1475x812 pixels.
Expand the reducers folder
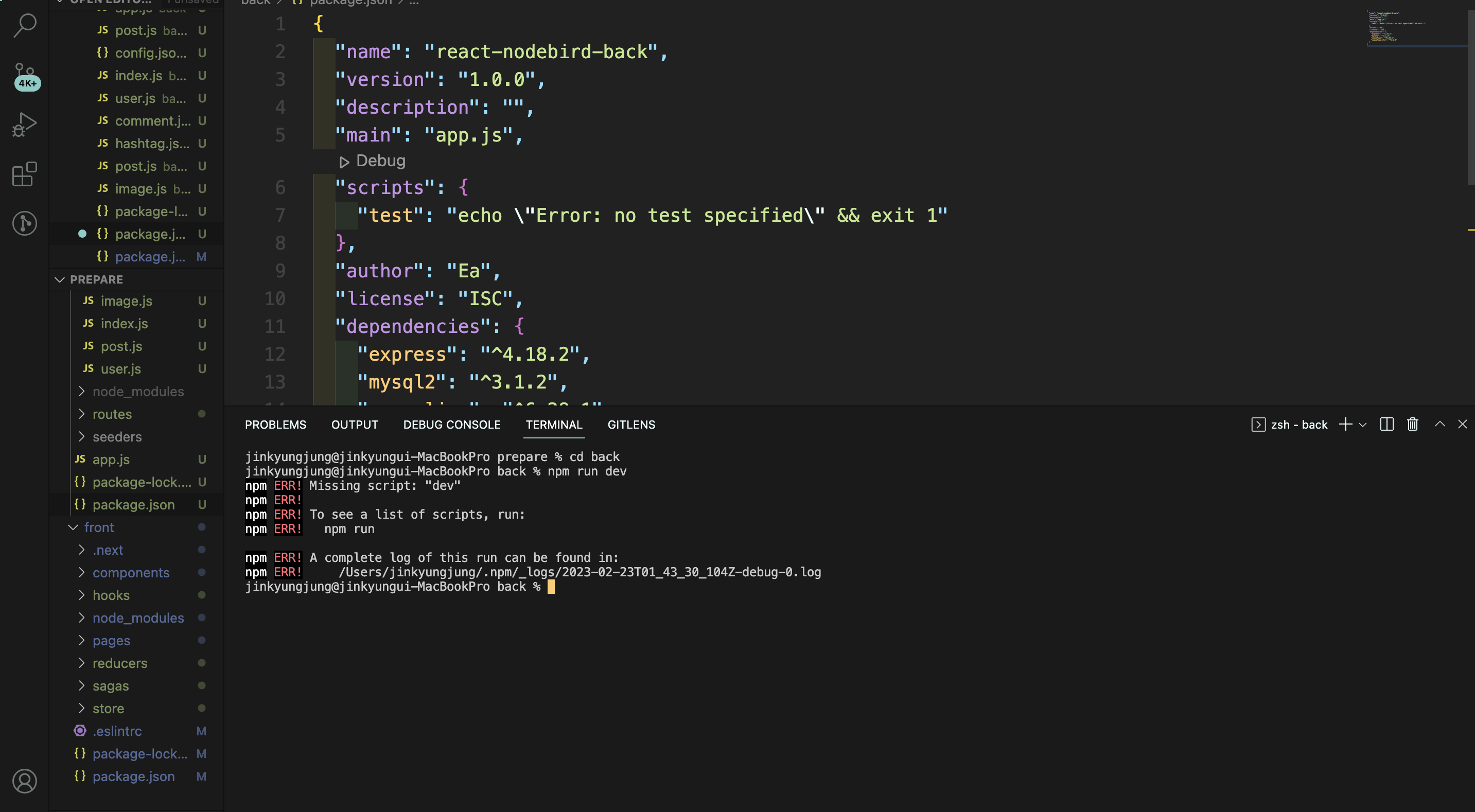pos(136,663)
